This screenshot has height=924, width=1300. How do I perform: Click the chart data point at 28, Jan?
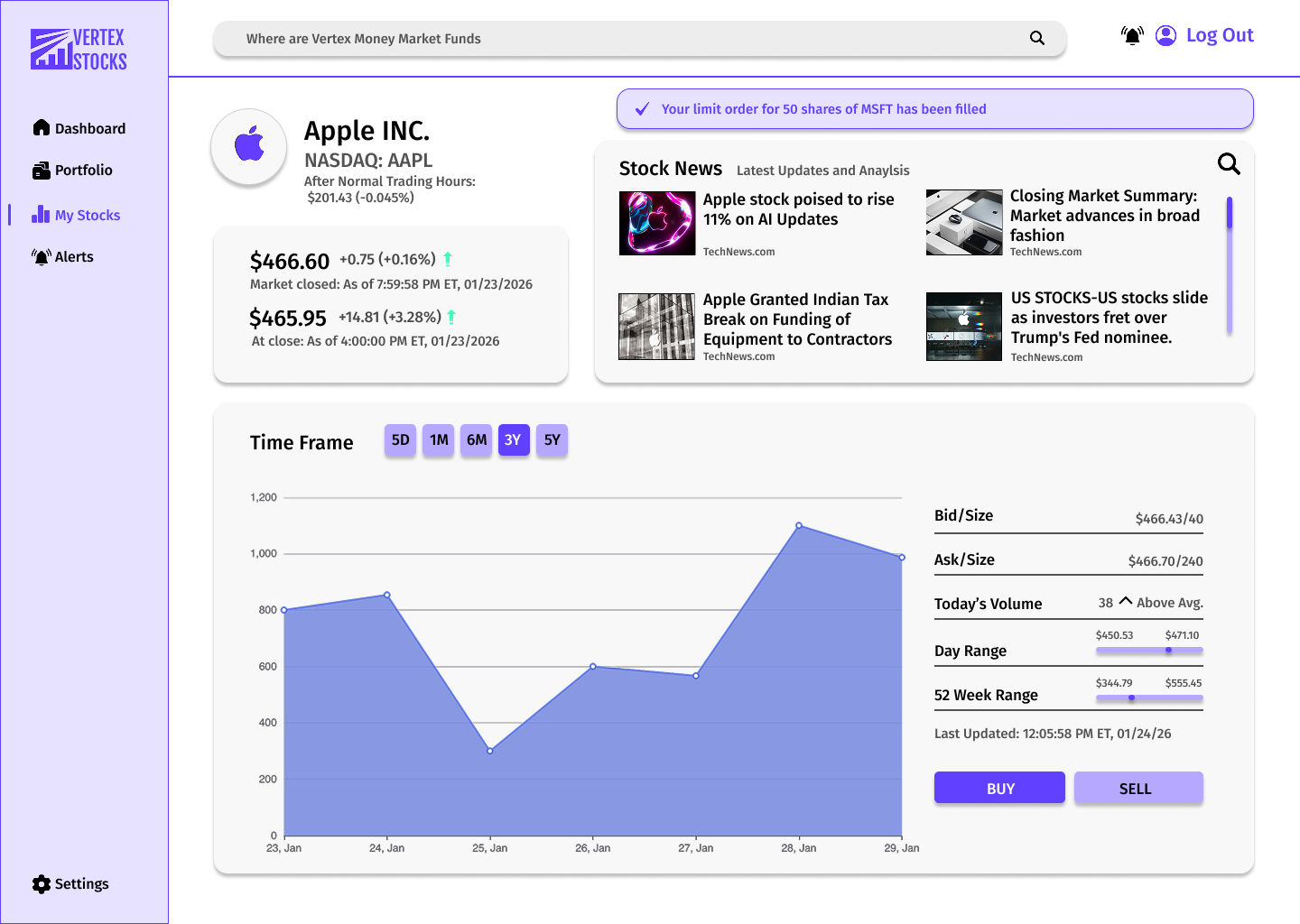(799, 525)
